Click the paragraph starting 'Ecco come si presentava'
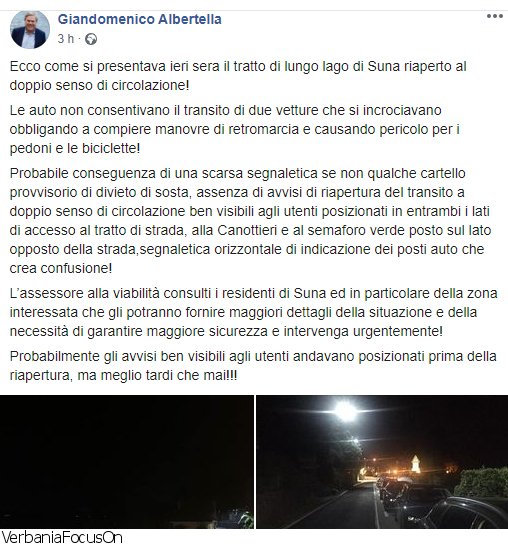The image size is (508, 545). click(238, 76)
